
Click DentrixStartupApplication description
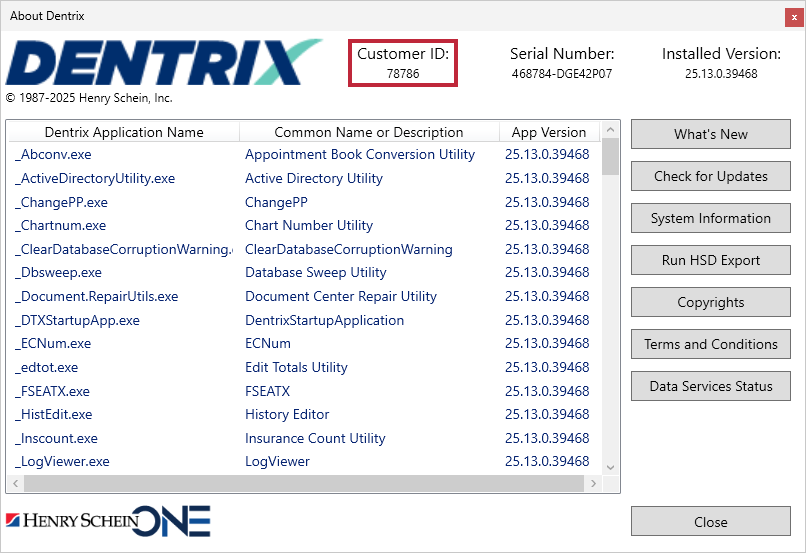point(324,320)
